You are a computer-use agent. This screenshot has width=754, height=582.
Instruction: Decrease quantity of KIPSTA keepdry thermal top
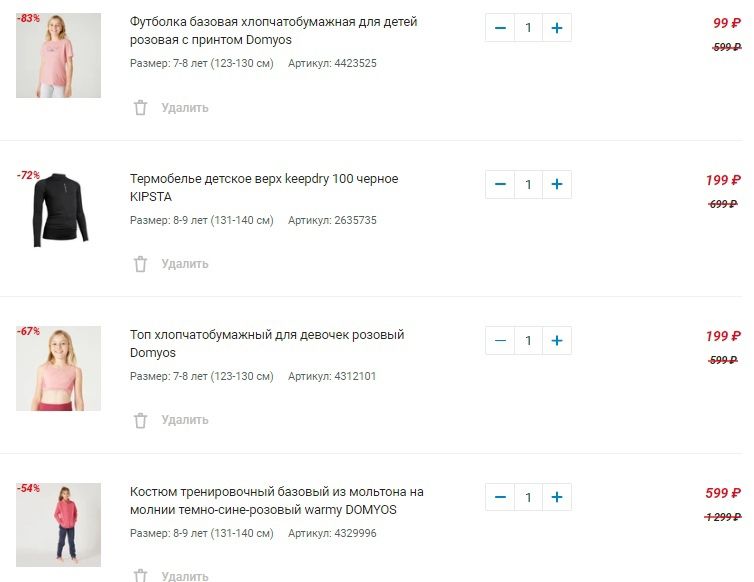[x=500, y=184]
